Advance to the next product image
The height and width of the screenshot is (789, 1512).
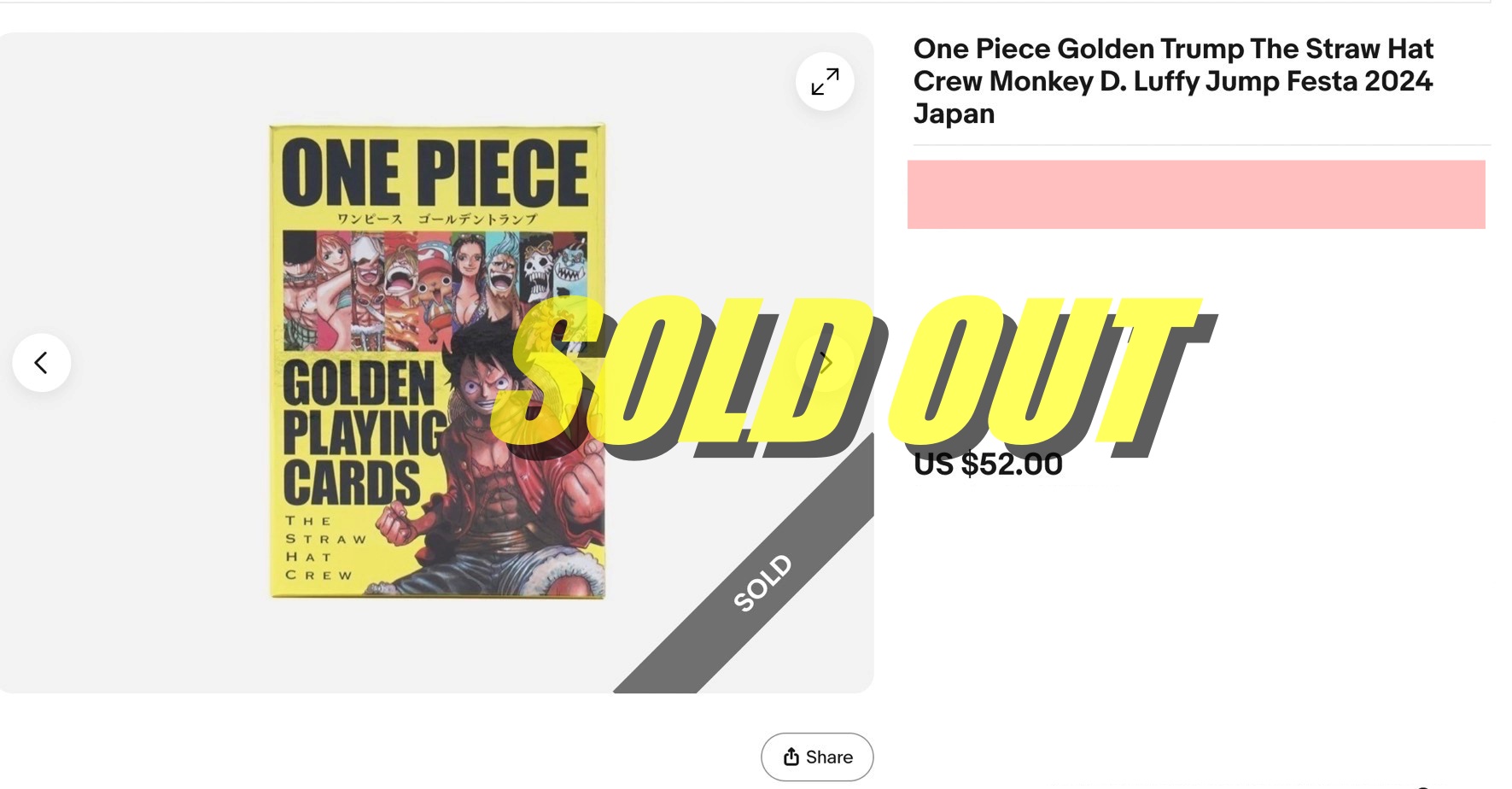(825, 363)
